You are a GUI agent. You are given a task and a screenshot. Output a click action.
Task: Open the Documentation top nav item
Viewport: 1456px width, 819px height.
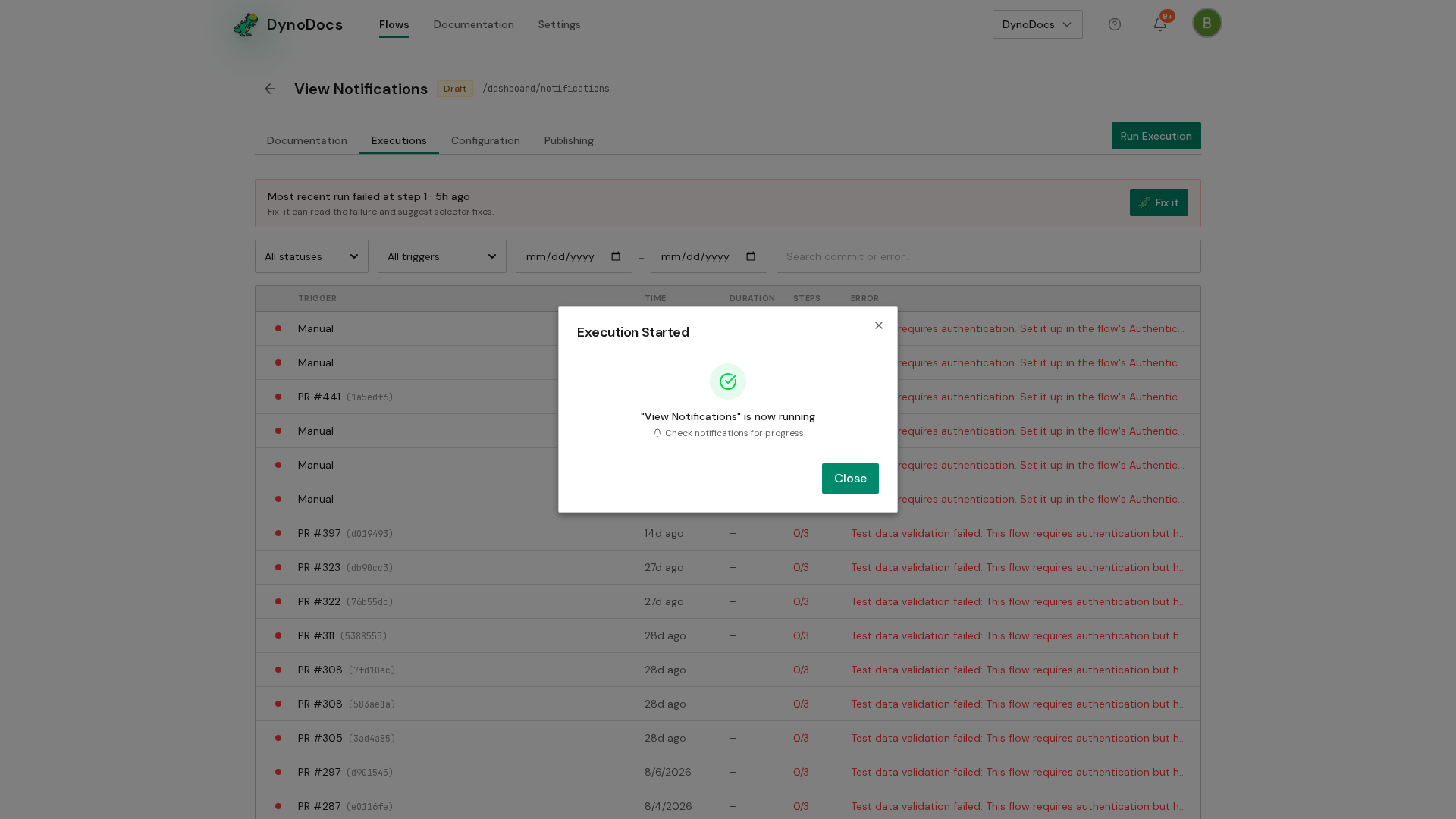(x=474, y=24)
